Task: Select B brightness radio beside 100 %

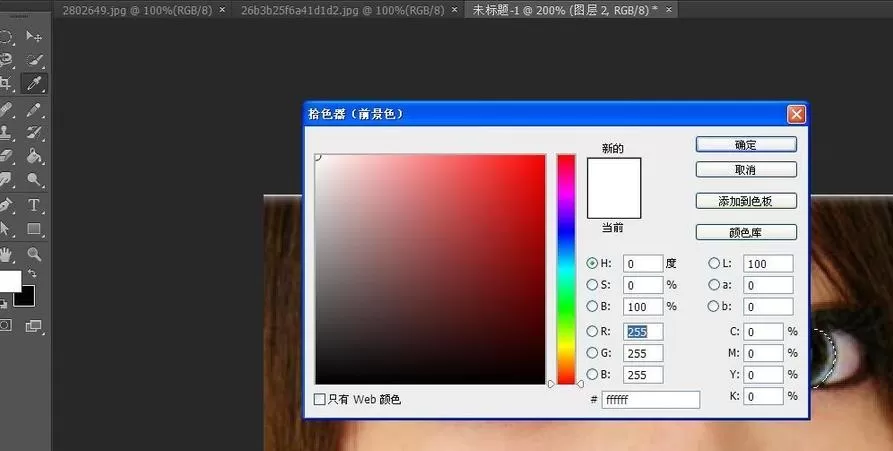Action: tap(592, 306)
